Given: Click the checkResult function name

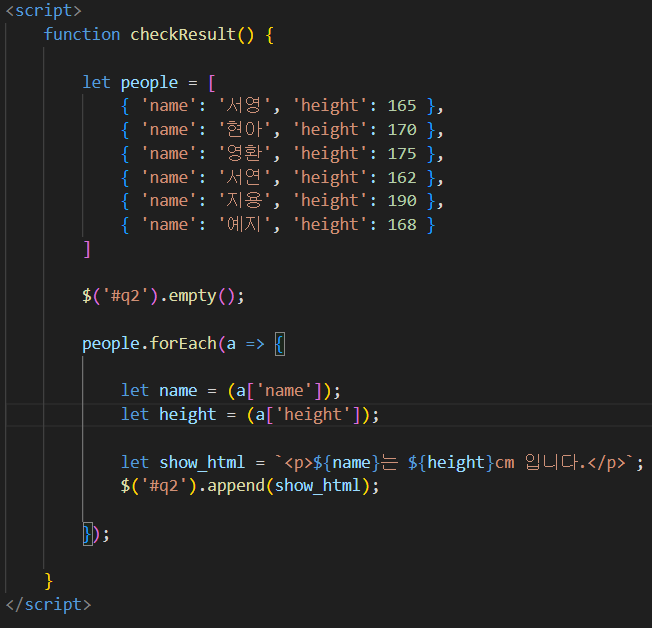Looking at the screenshot, I should pyautogui.click(x=183, y=34).
